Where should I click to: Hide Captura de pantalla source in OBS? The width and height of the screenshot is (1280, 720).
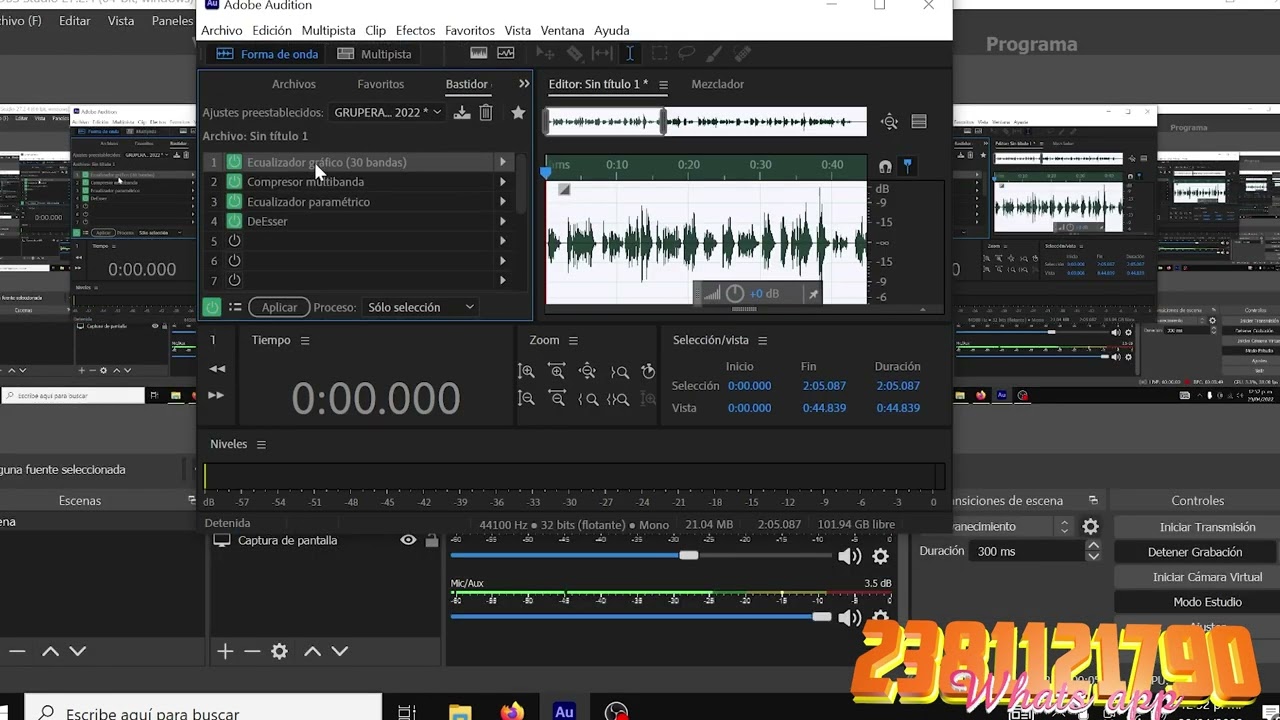[408, 540]
